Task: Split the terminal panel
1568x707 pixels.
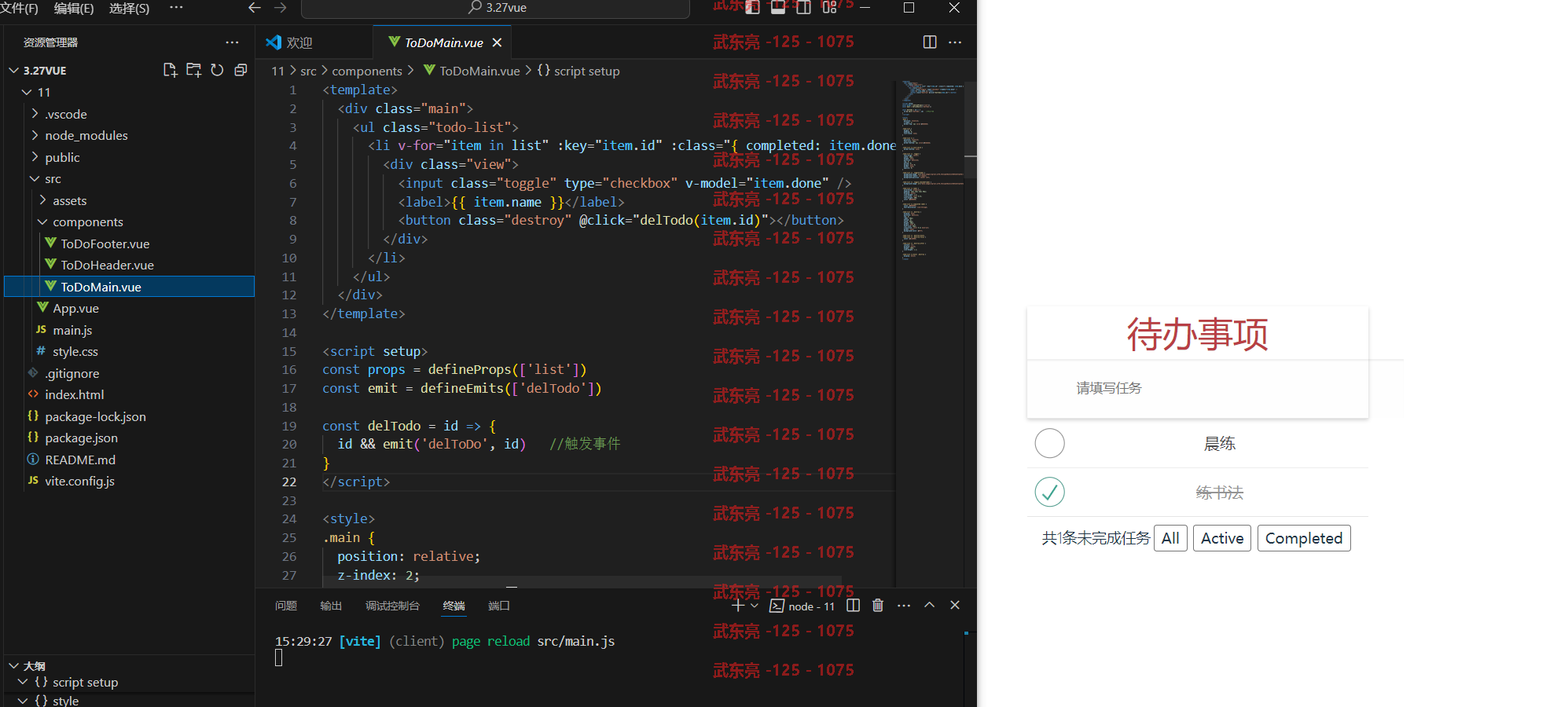Action: pos(854,606)
